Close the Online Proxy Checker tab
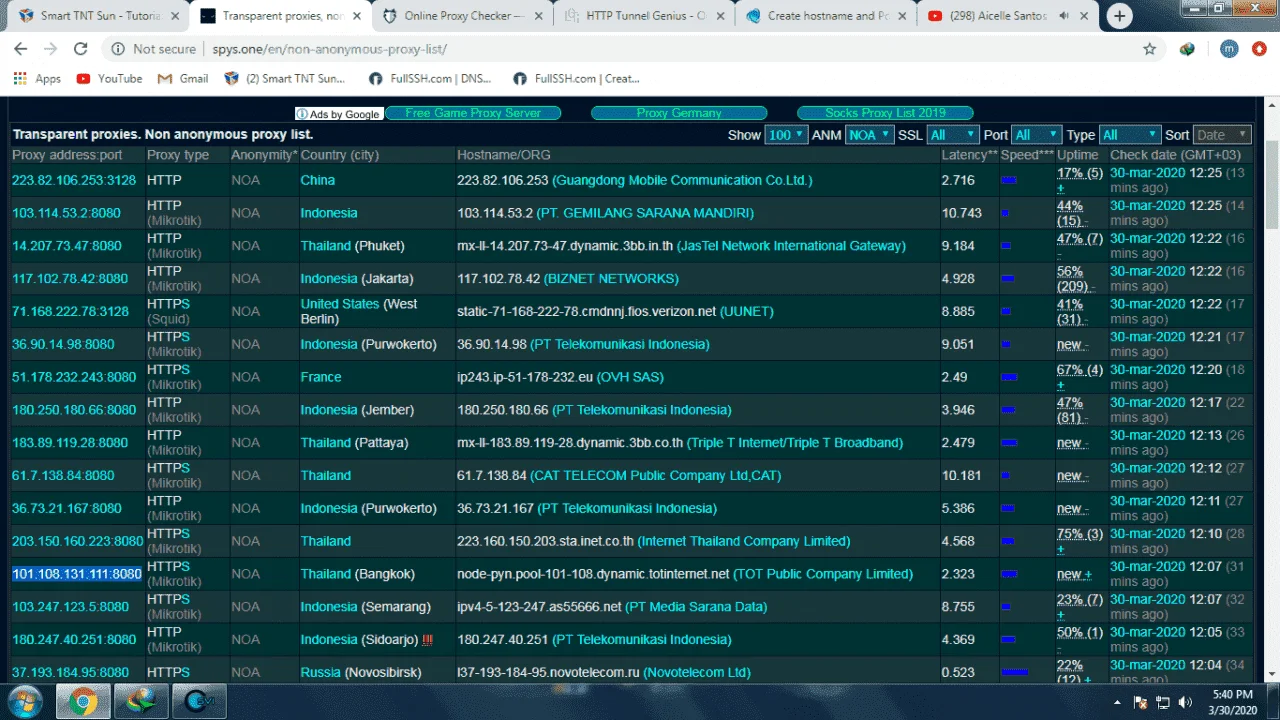Image resolution: width=1280 pixels, height=720 pixels. pos(536,16)
